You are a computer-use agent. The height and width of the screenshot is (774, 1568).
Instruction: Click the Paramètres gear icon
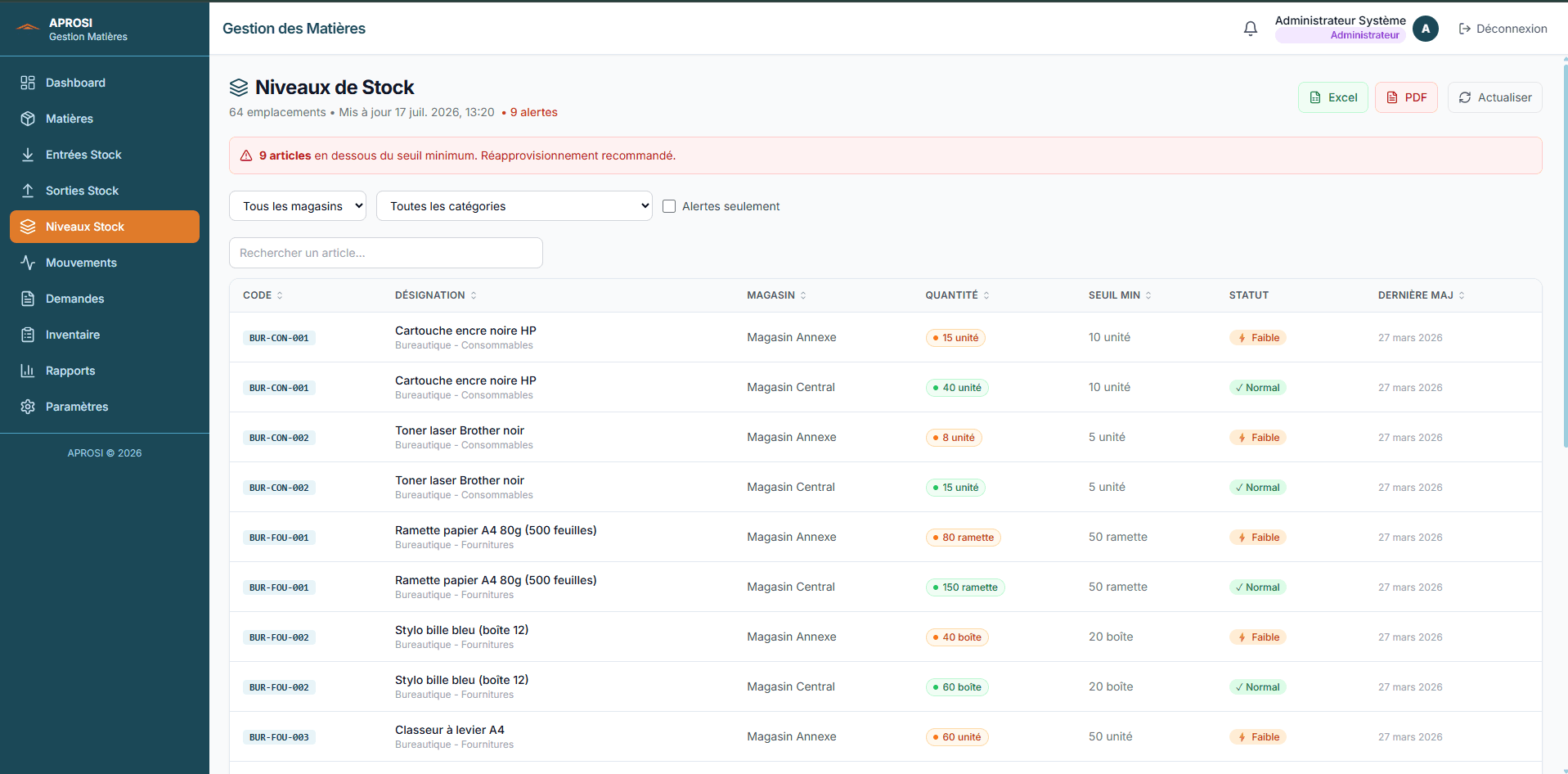[x=28, y=407]
